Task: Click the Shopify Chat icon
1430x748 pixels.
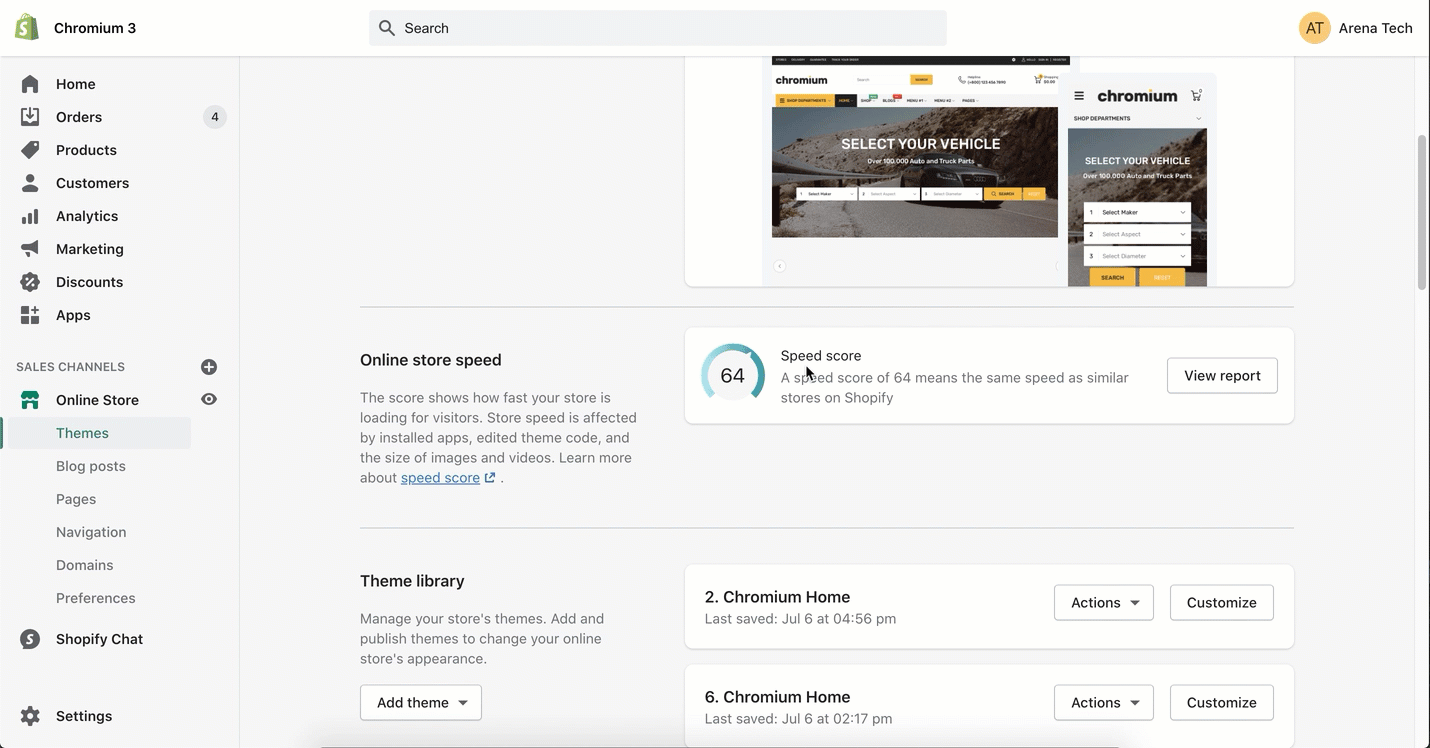Action: (x=30, y=639)
